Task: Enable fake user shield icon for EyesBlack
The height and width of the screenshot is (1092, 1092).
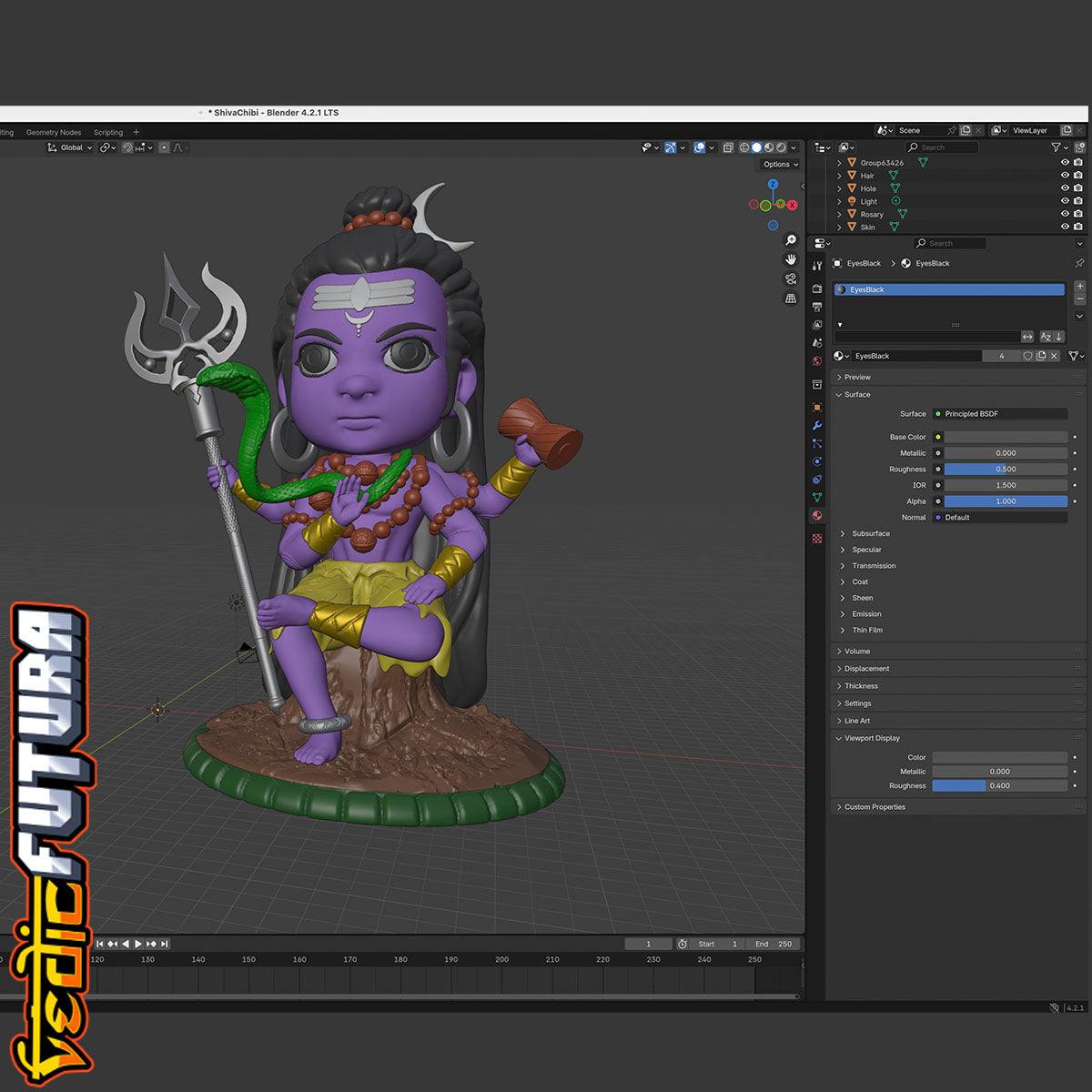Action: click(x=1027, y=356)
